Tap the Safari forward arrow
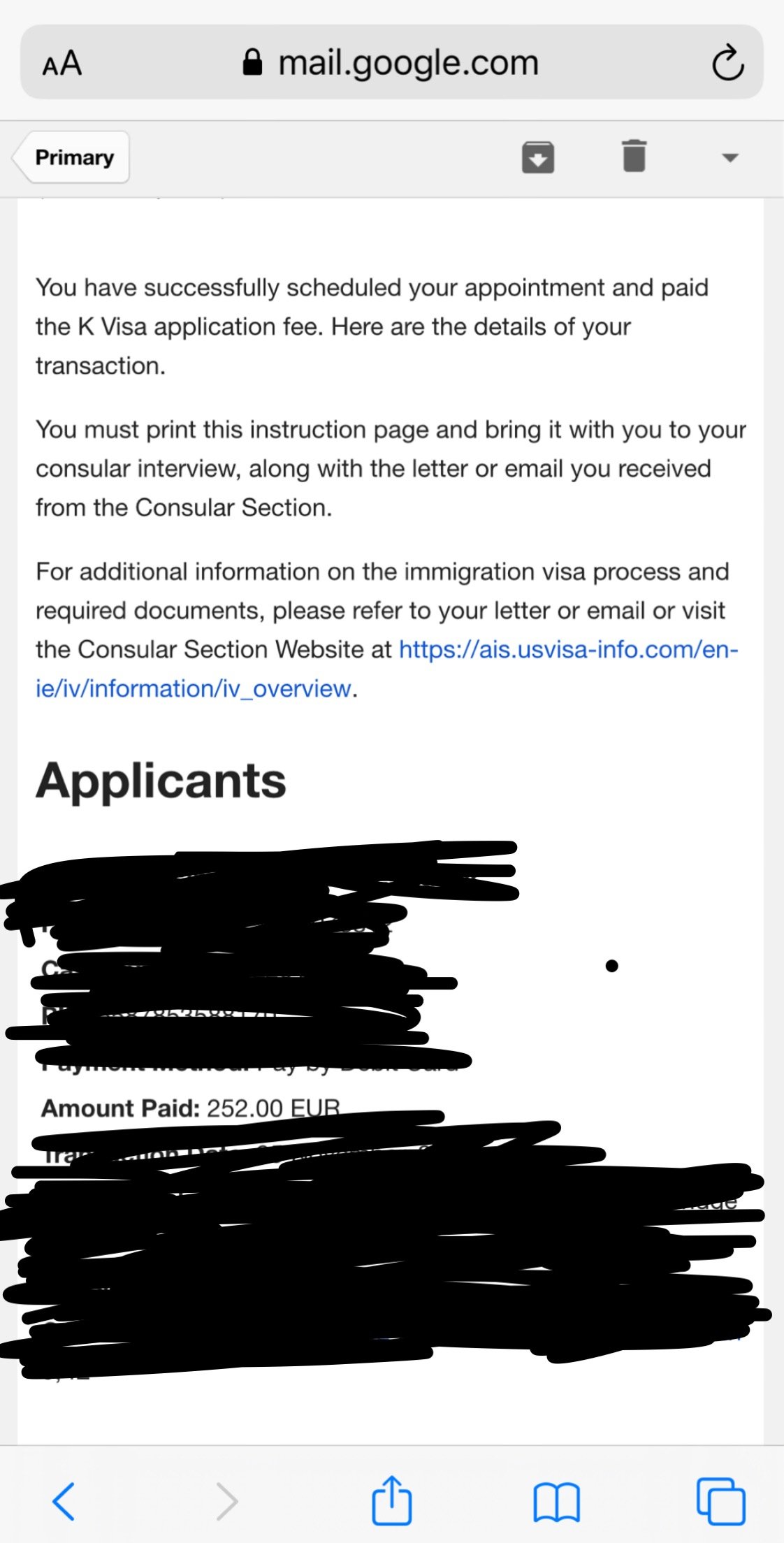This screenshot has height=1543, width=784. click(227, 1500)
